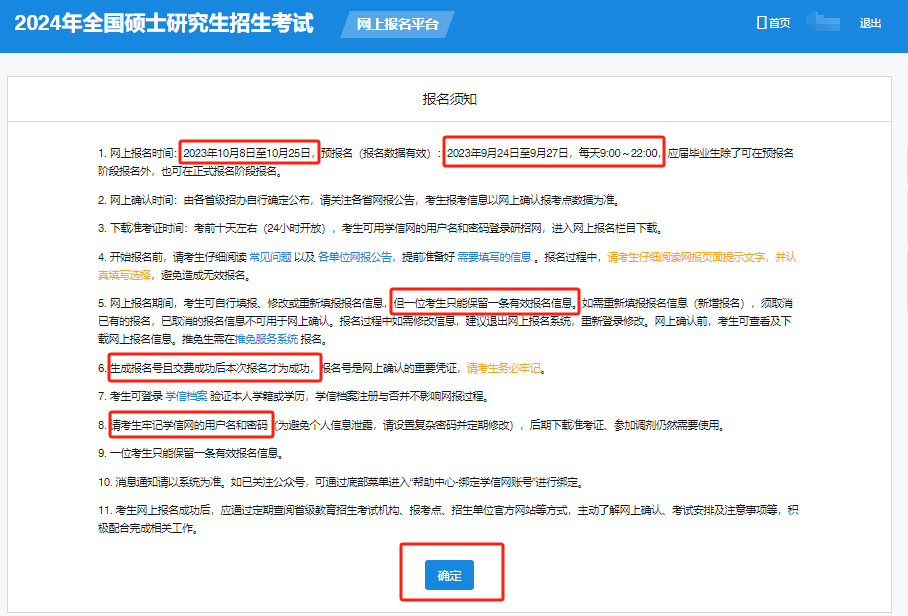This screenshot has height=616, width=908.
Task: Open the 需要填写的信息 link
Action: [x=495, y=257]
